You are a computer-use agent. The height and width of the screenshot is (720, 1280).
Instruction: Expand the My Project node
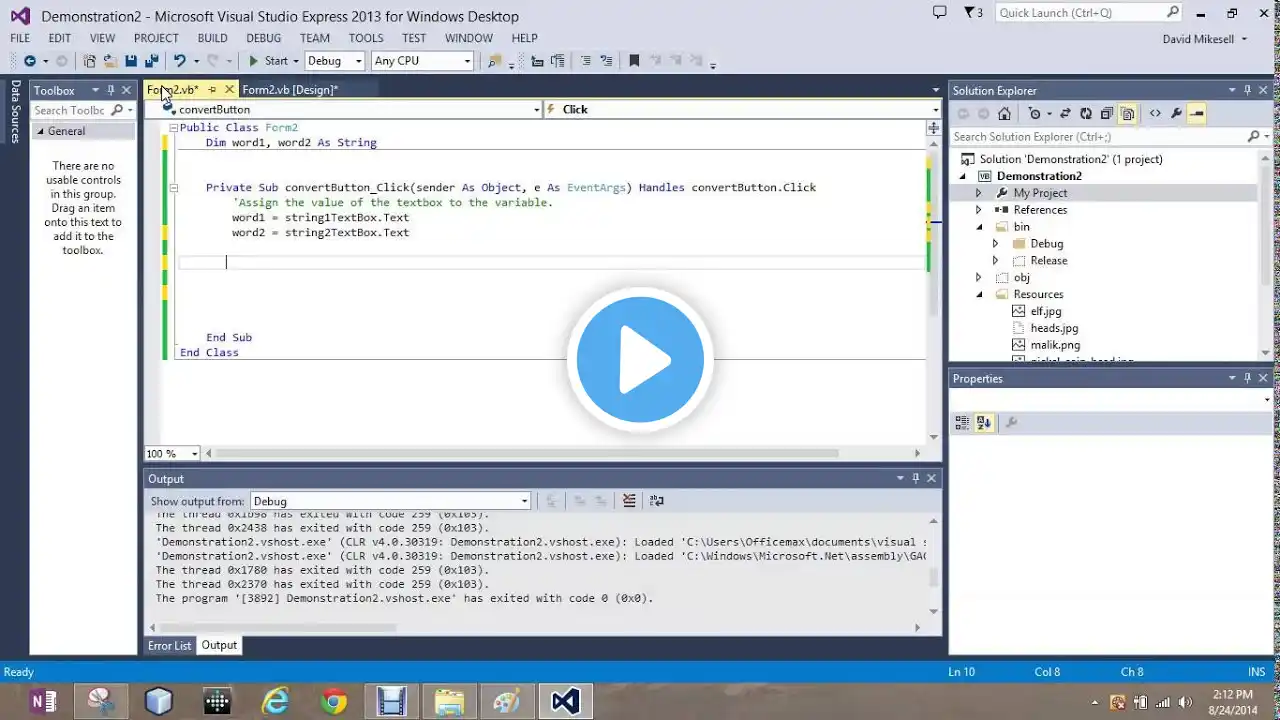pyautogui.click(x=979, y=193)
